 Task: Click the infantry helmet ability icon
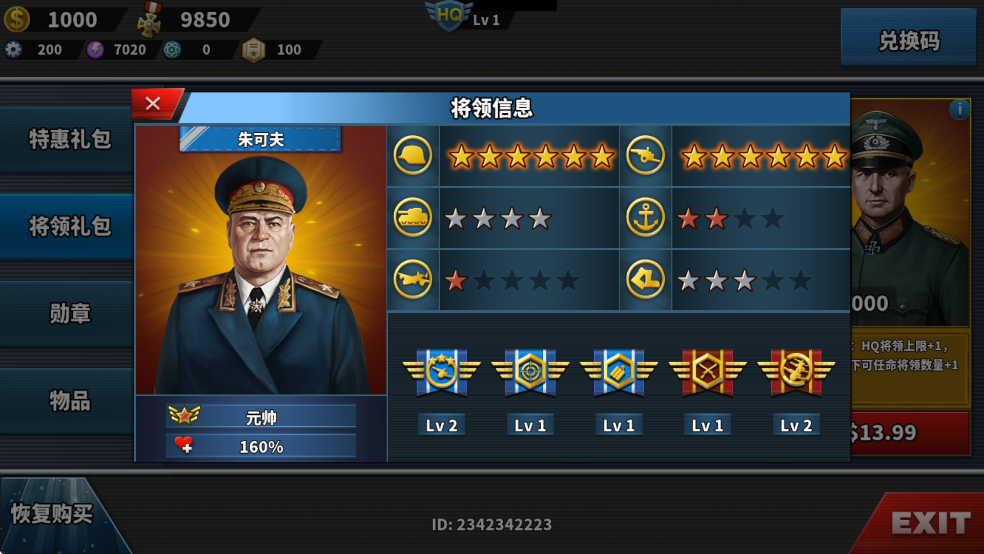coord(412,155)
